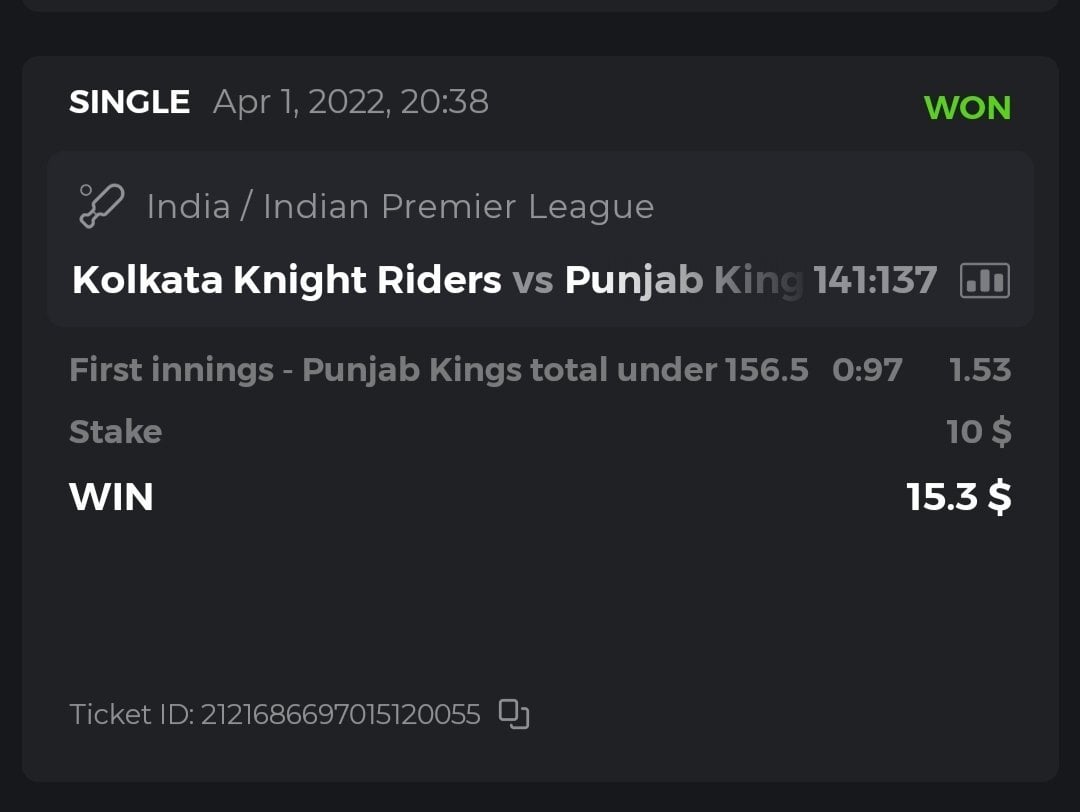Screen dimensions: 1080x812
Task: Click the cricket bat sport icon
Action: [101, 206]
